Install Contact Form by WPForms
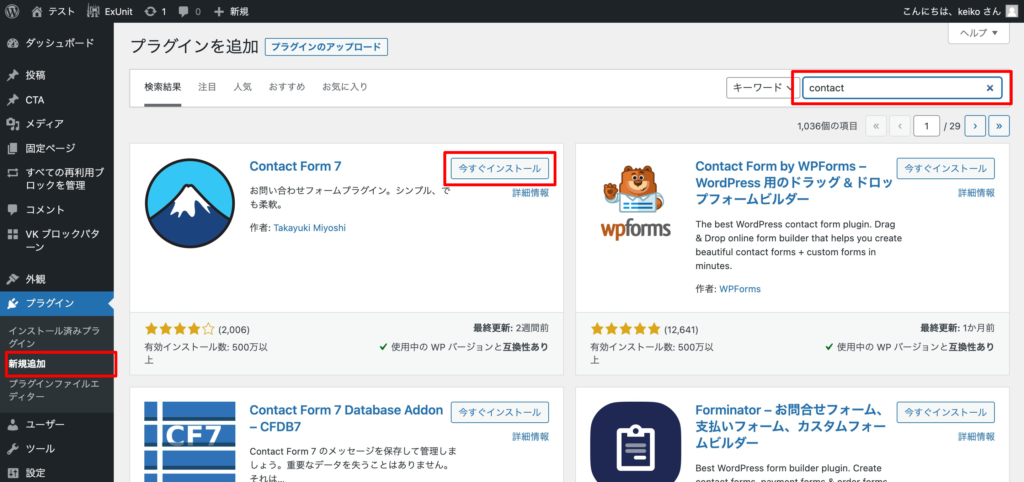The image size is (1024, 482). [946, 168]
